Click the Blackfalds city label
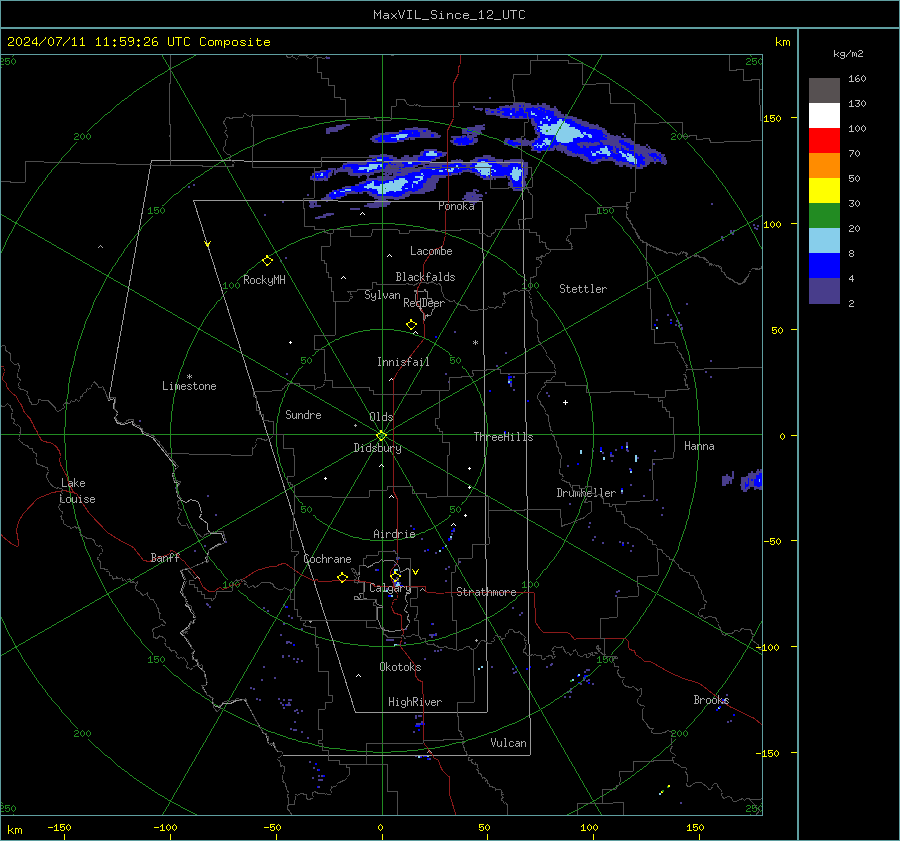 tap(425, 277)
